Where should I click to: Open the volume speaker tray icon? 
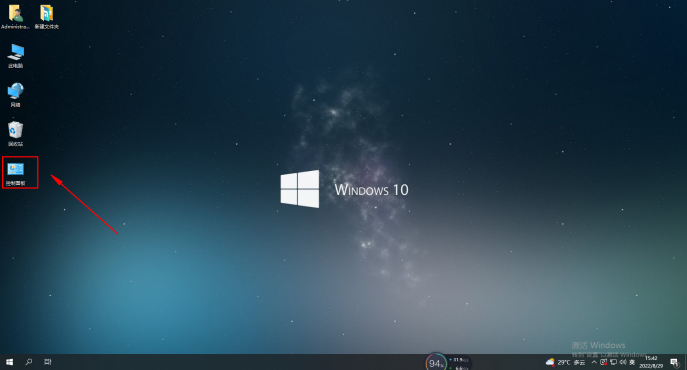(623, 362)
